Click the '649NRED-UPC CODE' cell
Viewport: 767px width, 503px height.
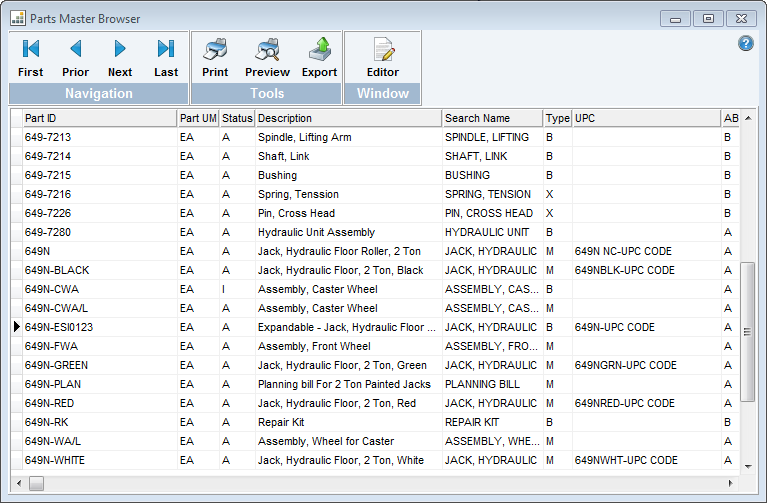(x=625, y=403)
